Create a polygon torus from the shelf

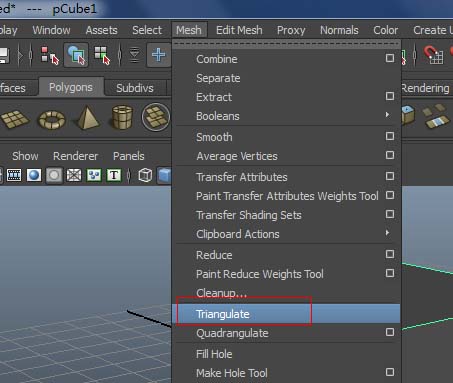(52, 119)
